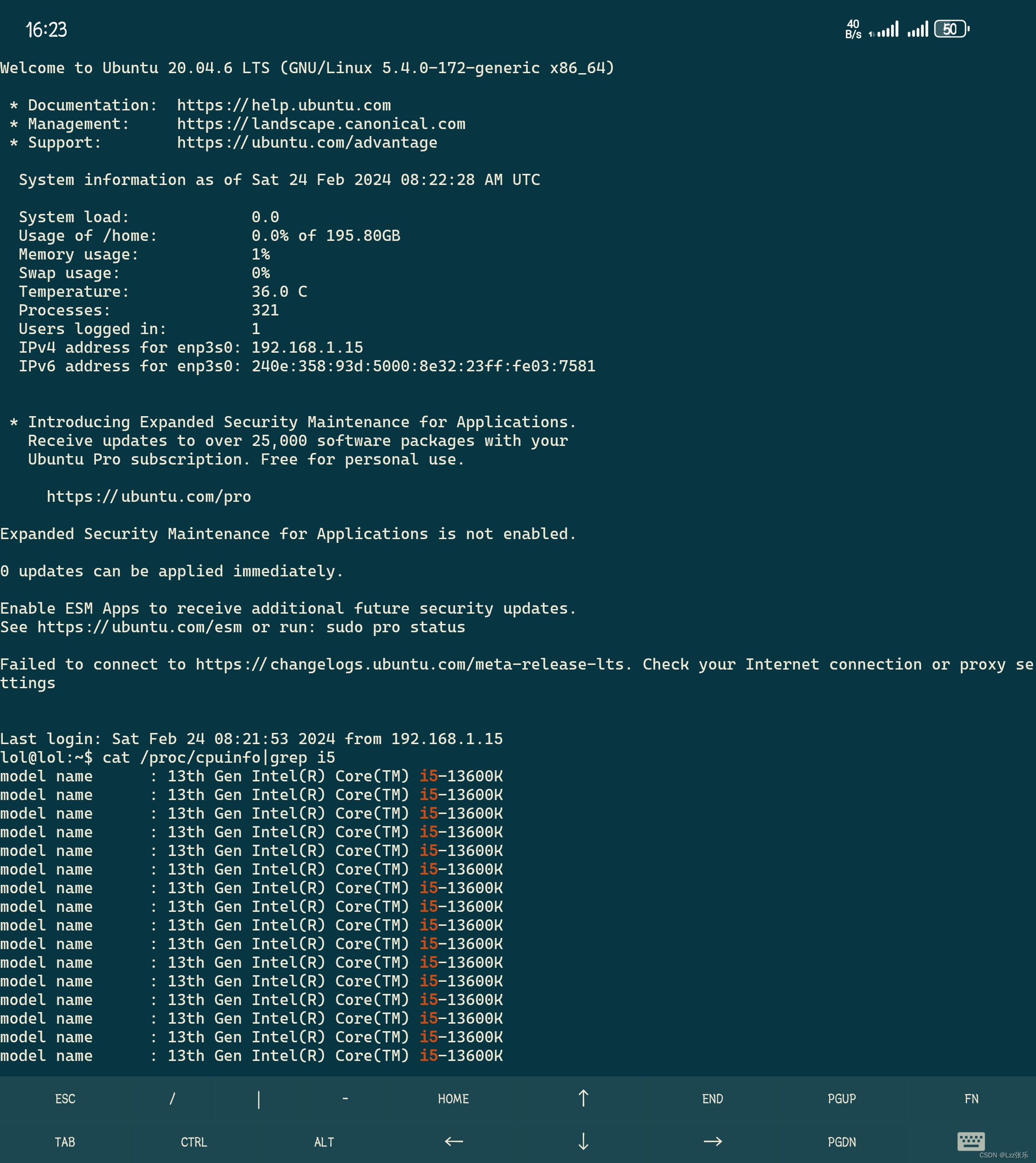
Task: Tap the battery indicator showing 50
Action: coord(952,29)
